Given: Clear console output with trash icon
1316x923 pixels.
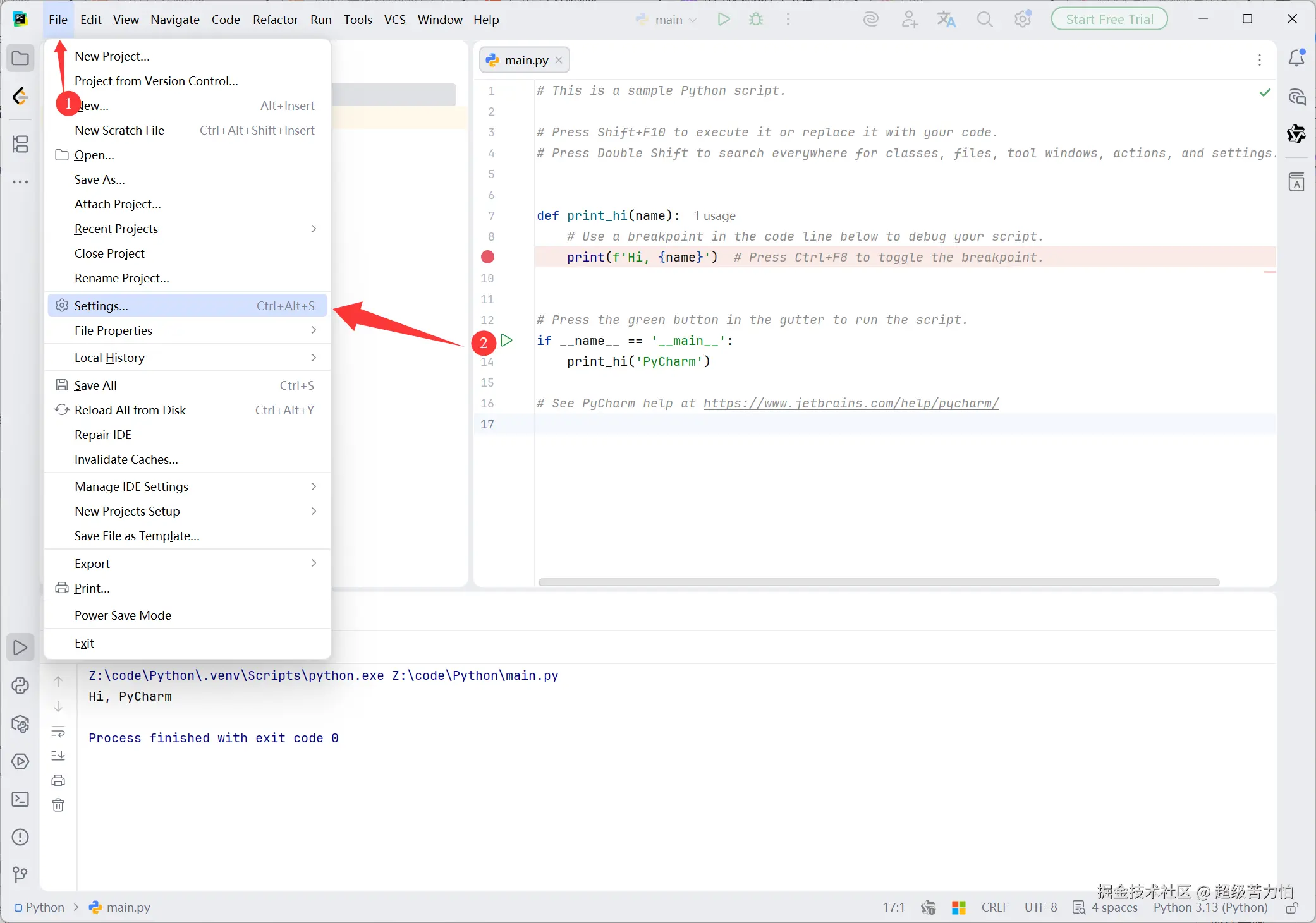Looking at the screenshot, I should tap(58, 805).
